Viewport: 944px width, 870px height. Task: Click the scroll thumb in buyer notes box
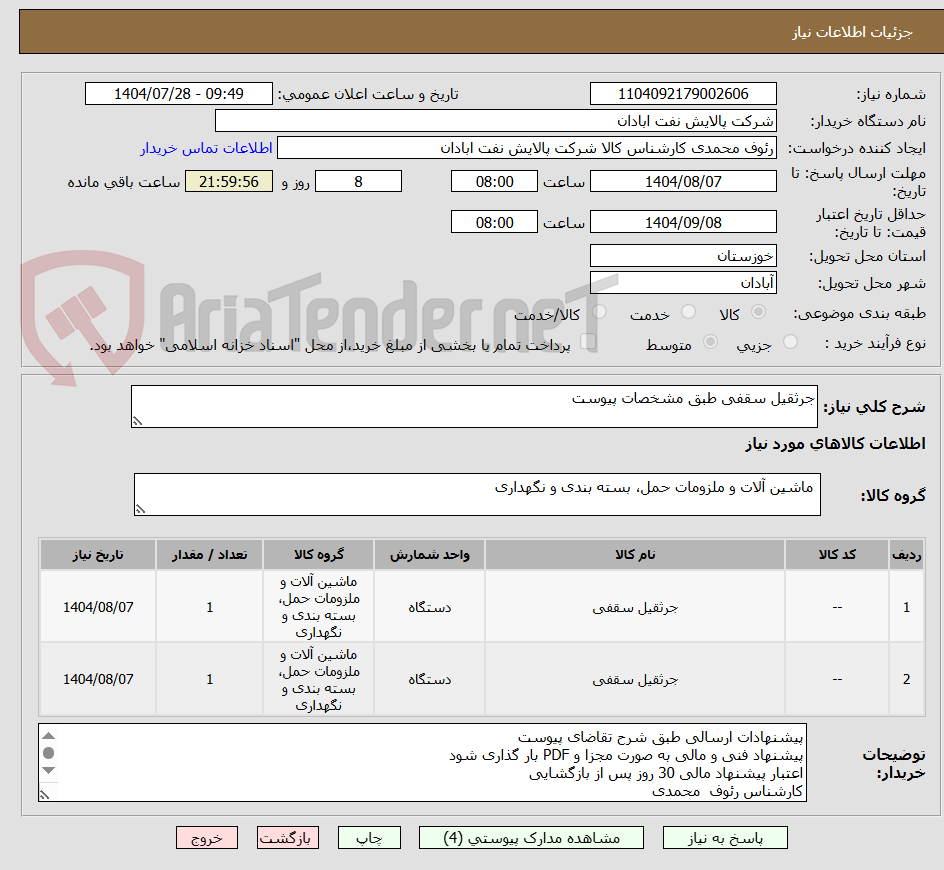point(49,753)
